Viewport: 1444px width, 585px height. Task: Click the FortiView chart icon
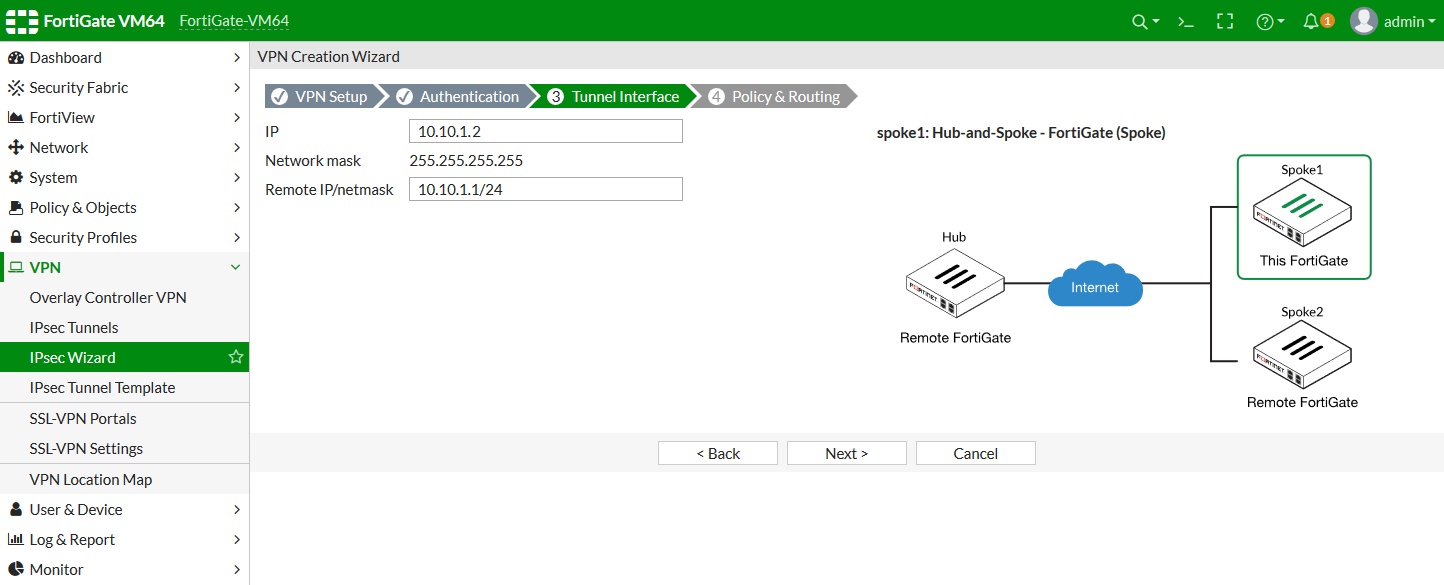coord(15,118)
